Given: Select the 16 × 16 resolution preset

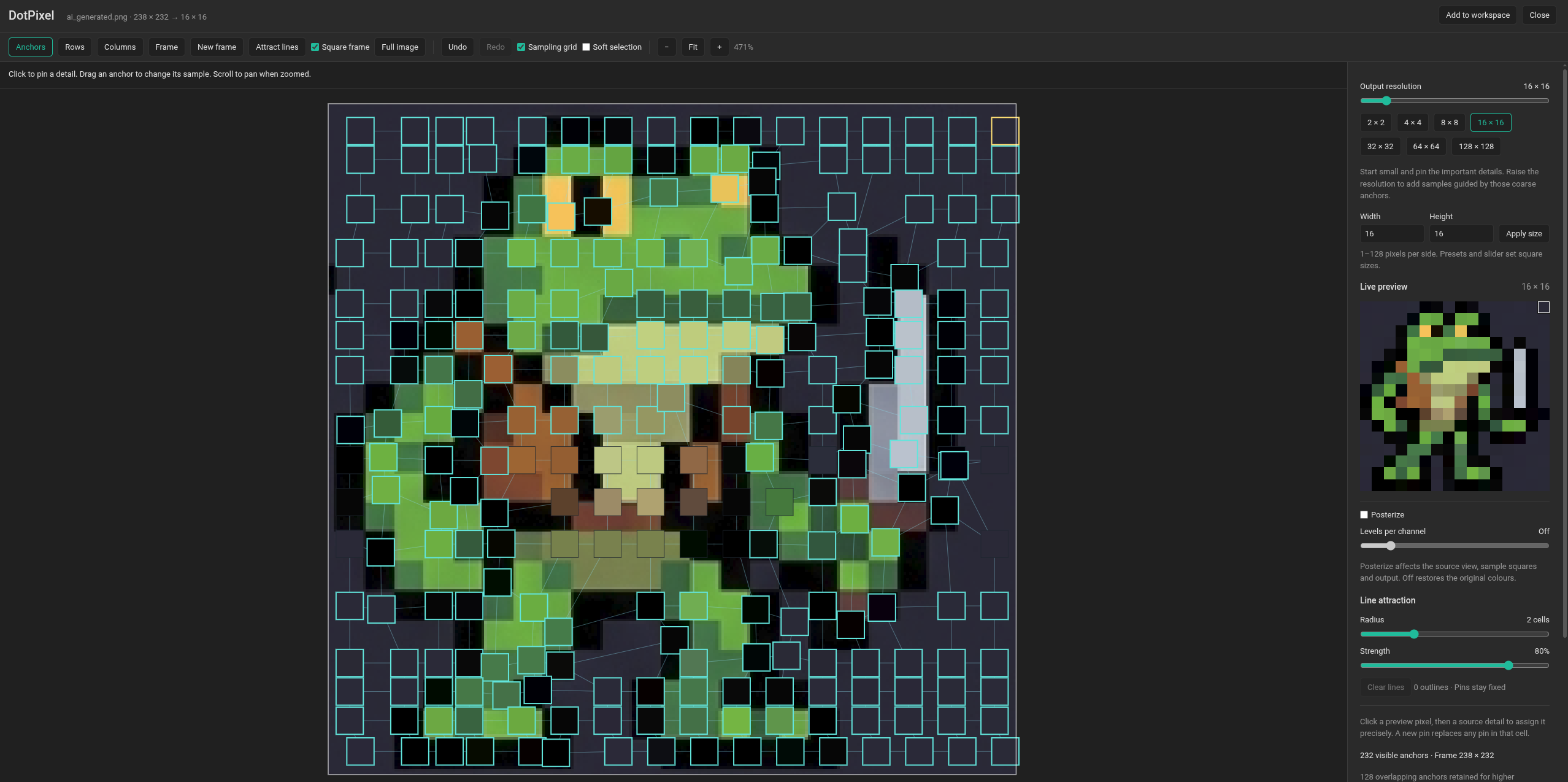Looking at the screenshot, I should point(1491,123).
